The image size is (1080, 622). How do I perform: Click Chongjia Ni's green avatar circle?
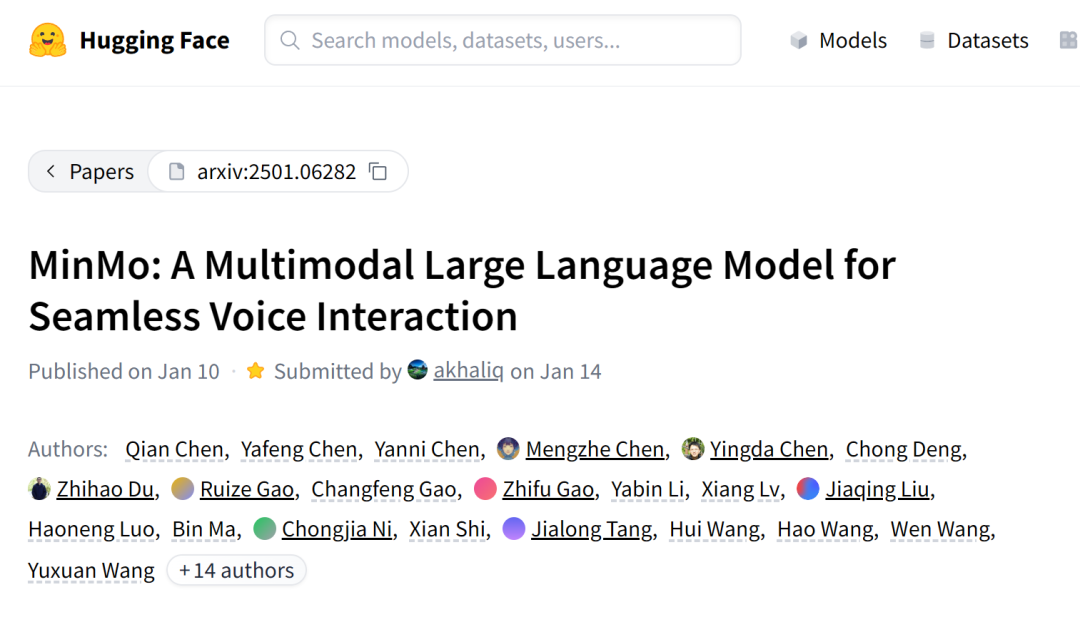[264, 528]
